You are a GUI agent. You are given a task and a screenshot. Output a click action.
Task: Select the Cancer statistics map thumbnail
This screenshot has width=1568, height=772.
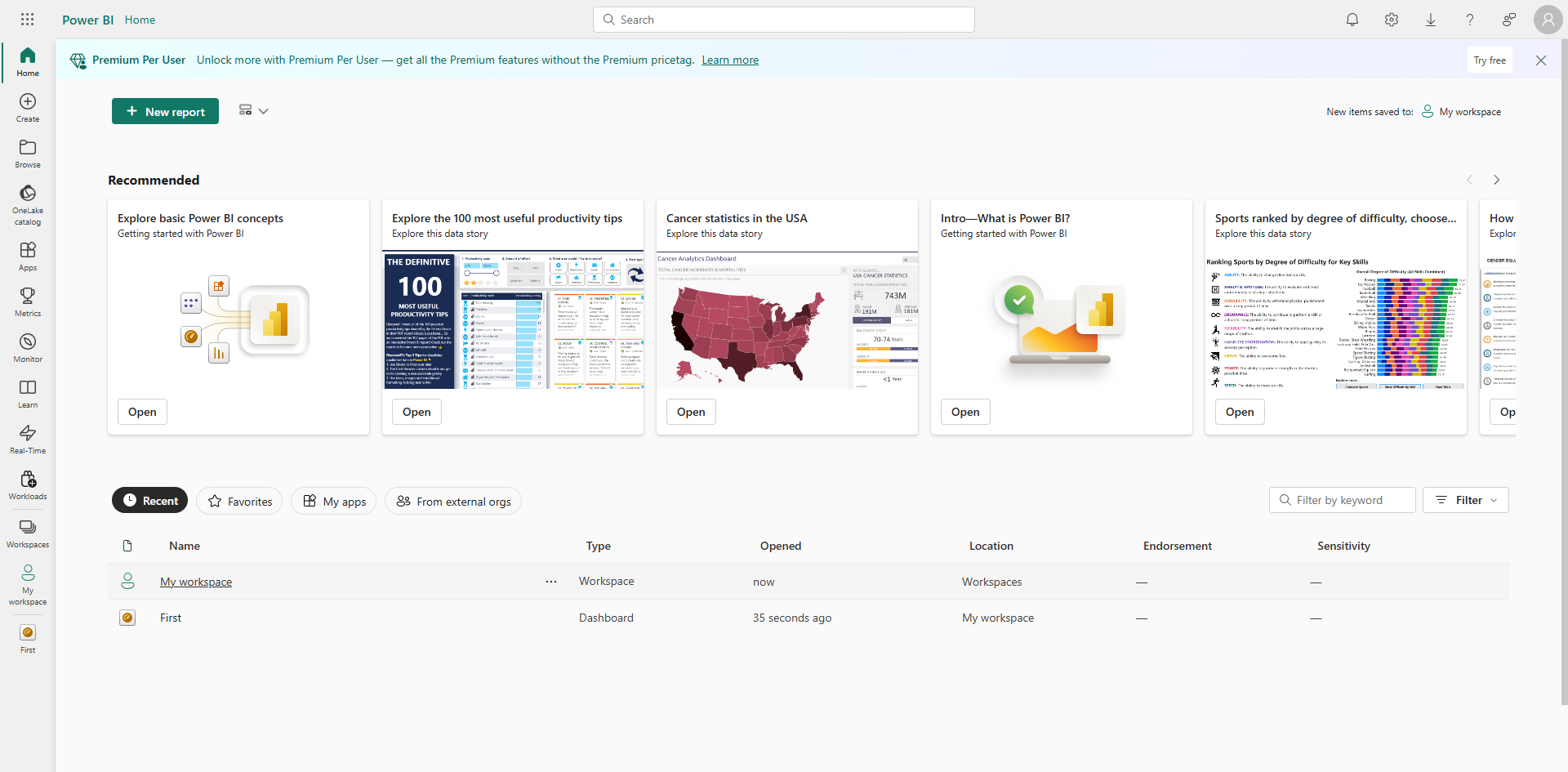click(787, 320)
